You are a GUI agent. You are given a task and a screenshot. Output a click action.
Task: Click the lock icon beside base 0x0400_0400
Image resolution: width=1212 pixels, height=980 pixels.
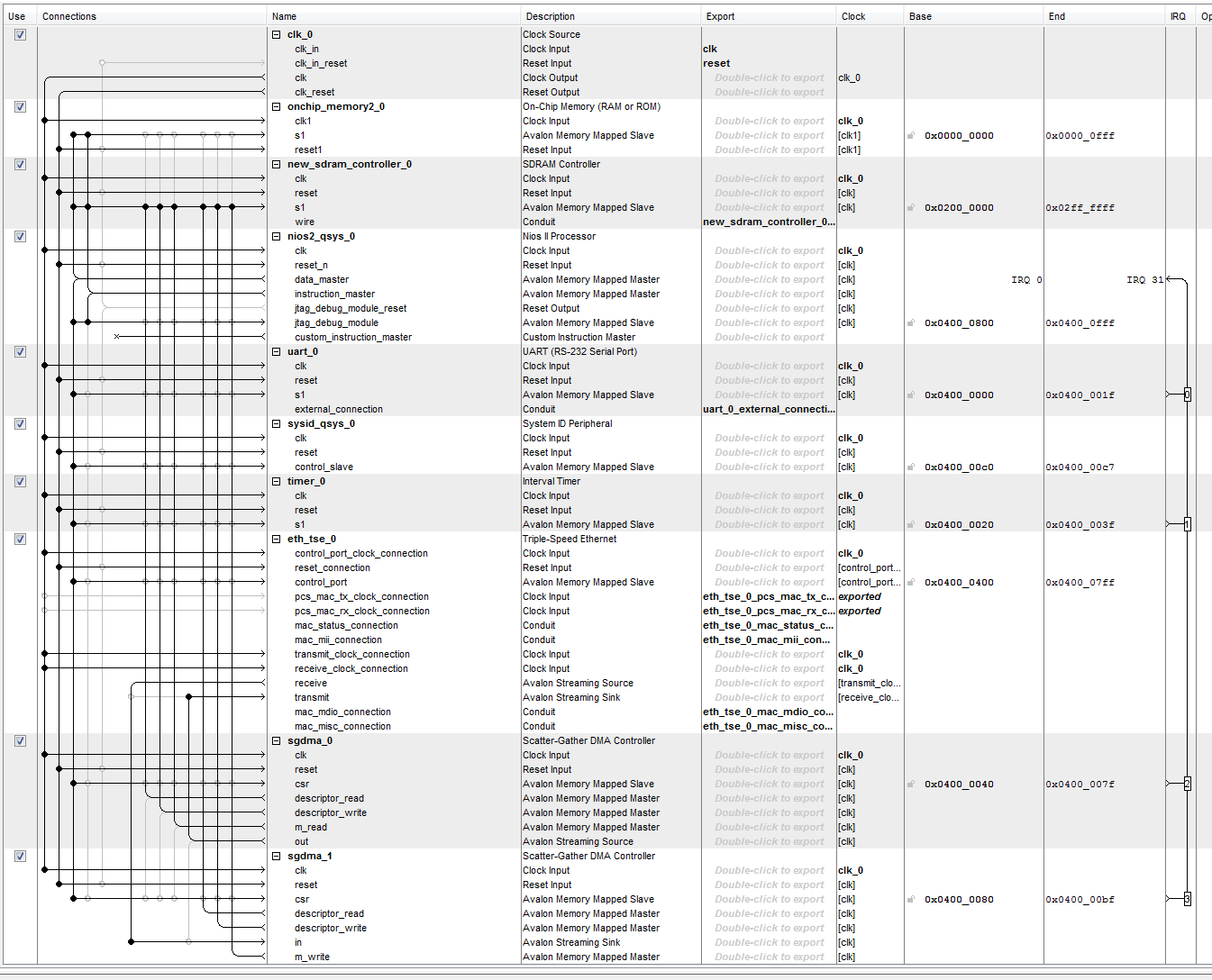[x=911, y=582]
